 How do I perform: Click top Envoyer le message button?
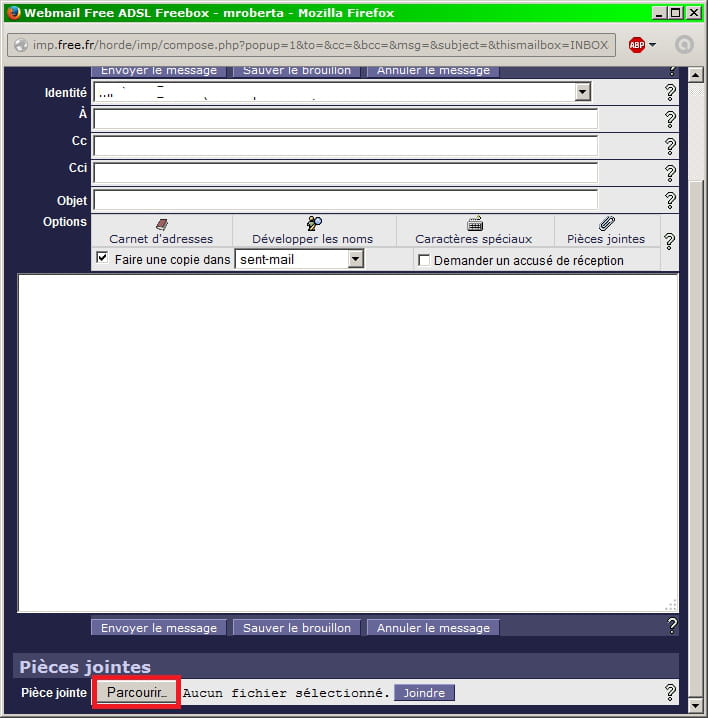tap(158, 71)
